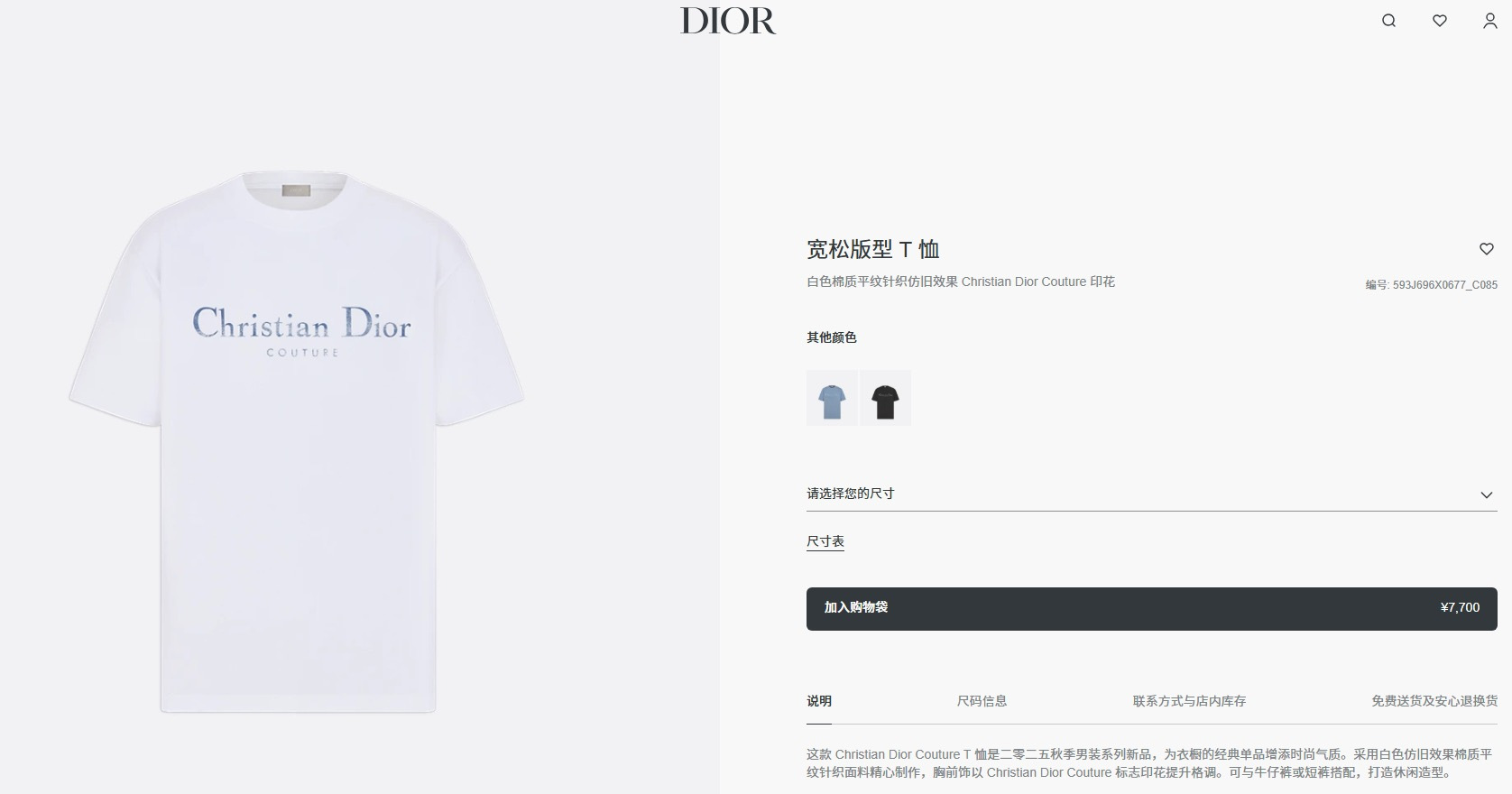
Task: Click the 宽松版型 T 恤 product title
Action: [873, 249]
